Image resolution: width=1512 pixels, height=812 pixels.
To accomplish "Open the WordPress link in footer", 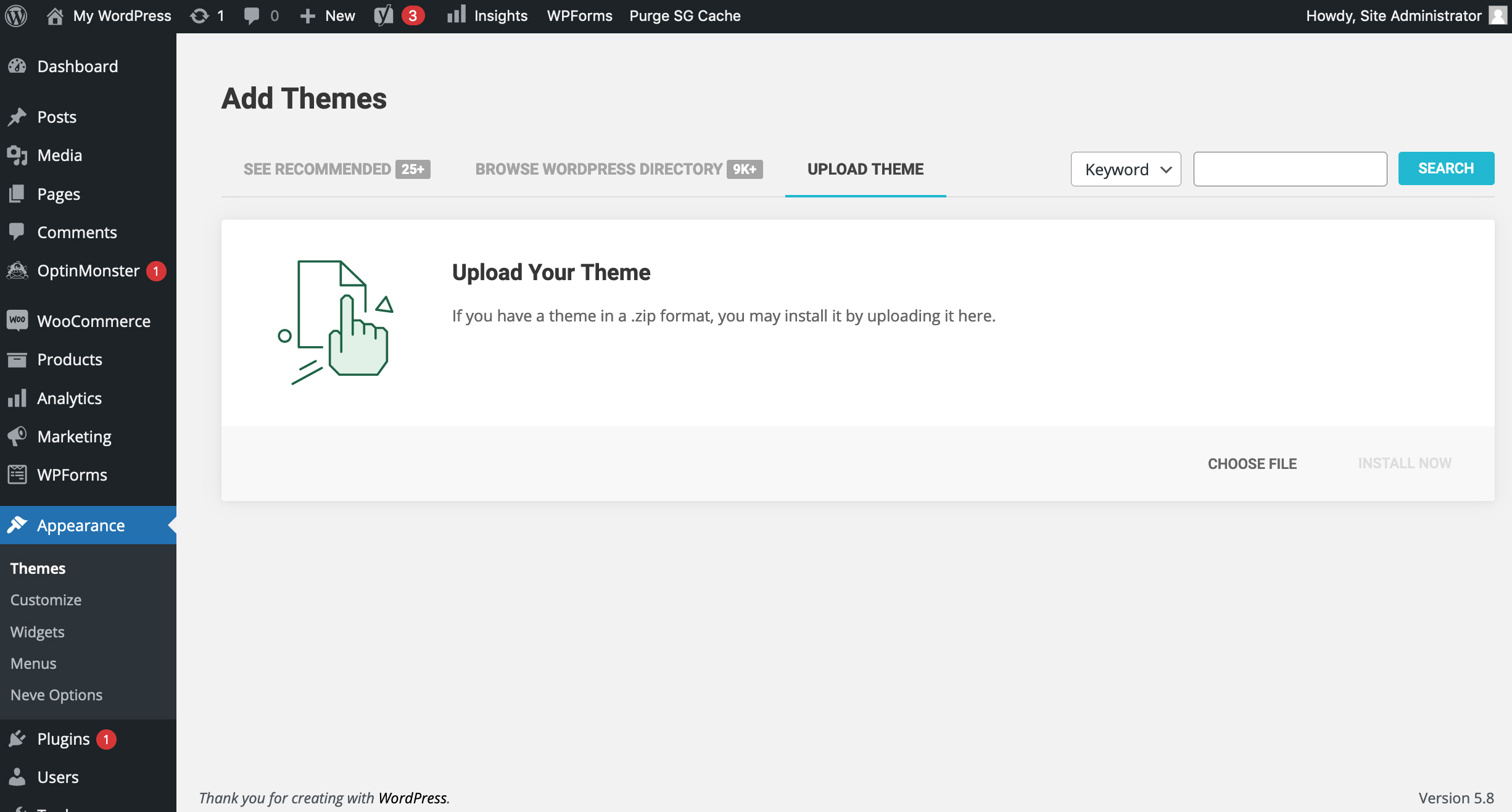I will pyautogui.click(x=412, y=798).
